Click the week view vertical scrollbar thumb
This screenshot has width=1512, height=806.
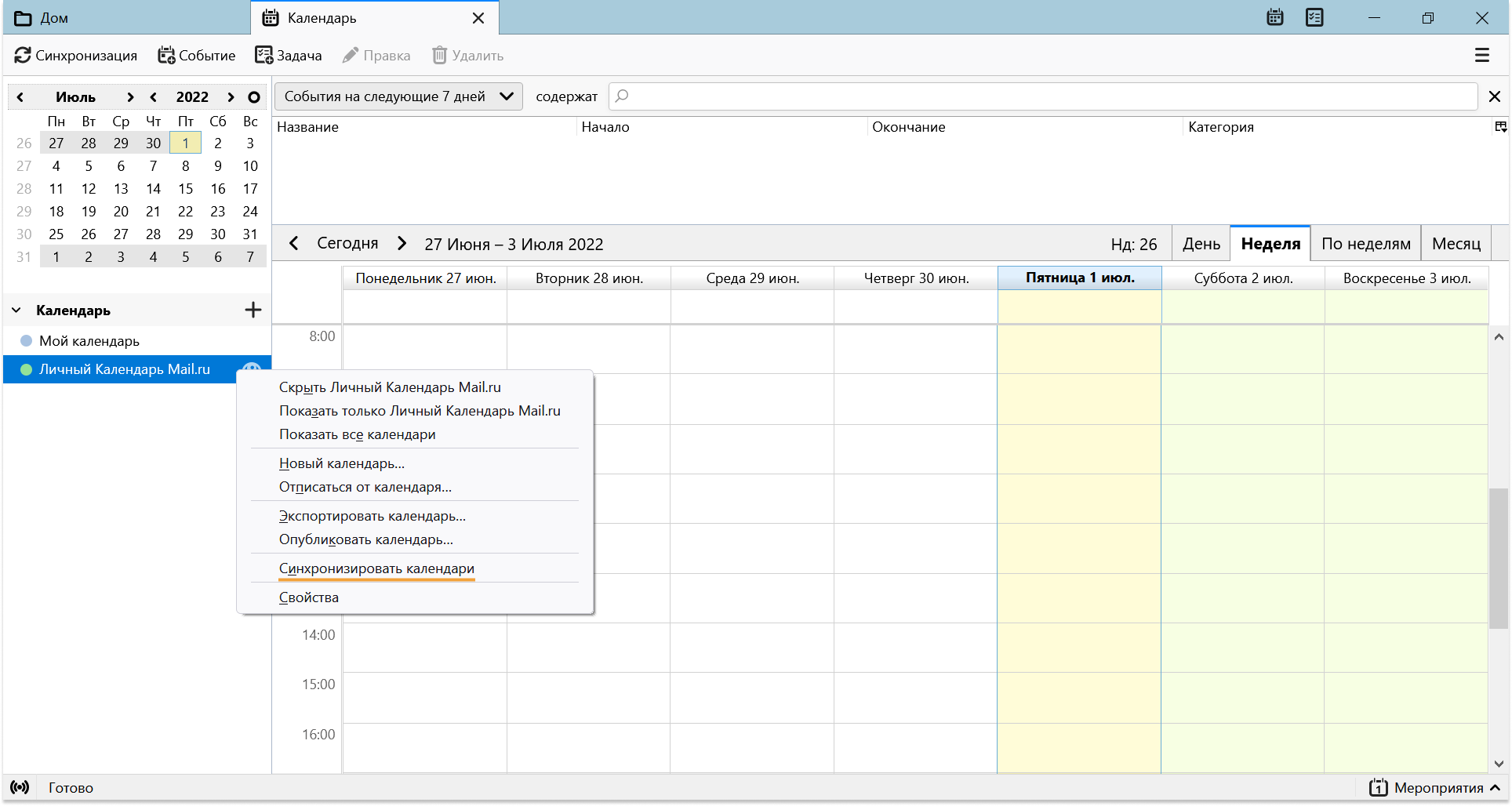point(1498,558)
